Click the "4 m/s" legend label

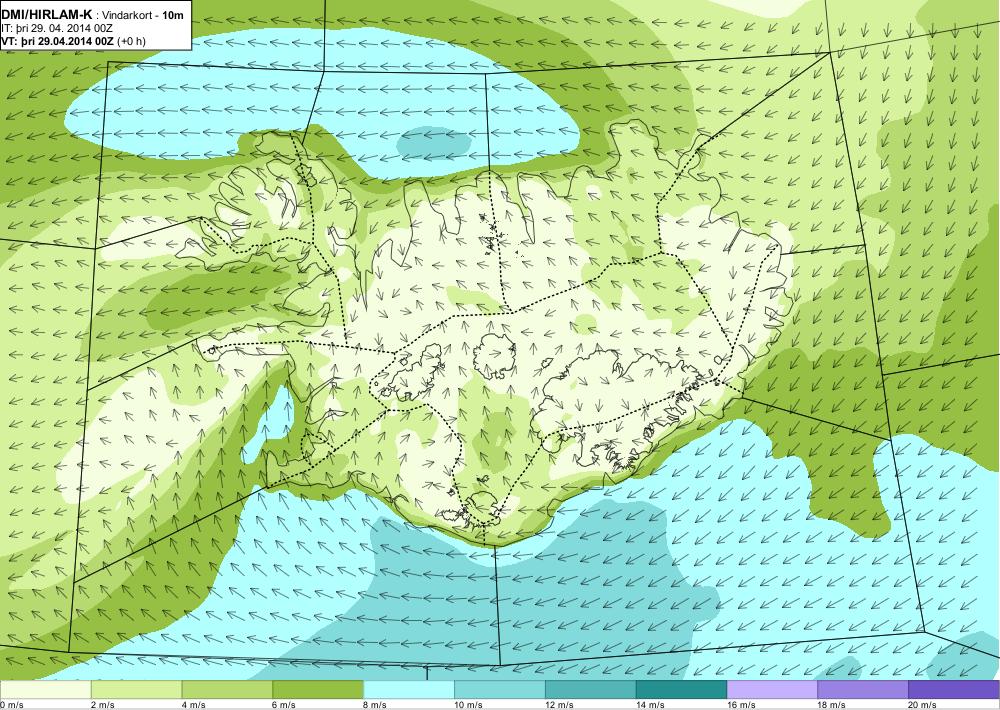[195, 705]
